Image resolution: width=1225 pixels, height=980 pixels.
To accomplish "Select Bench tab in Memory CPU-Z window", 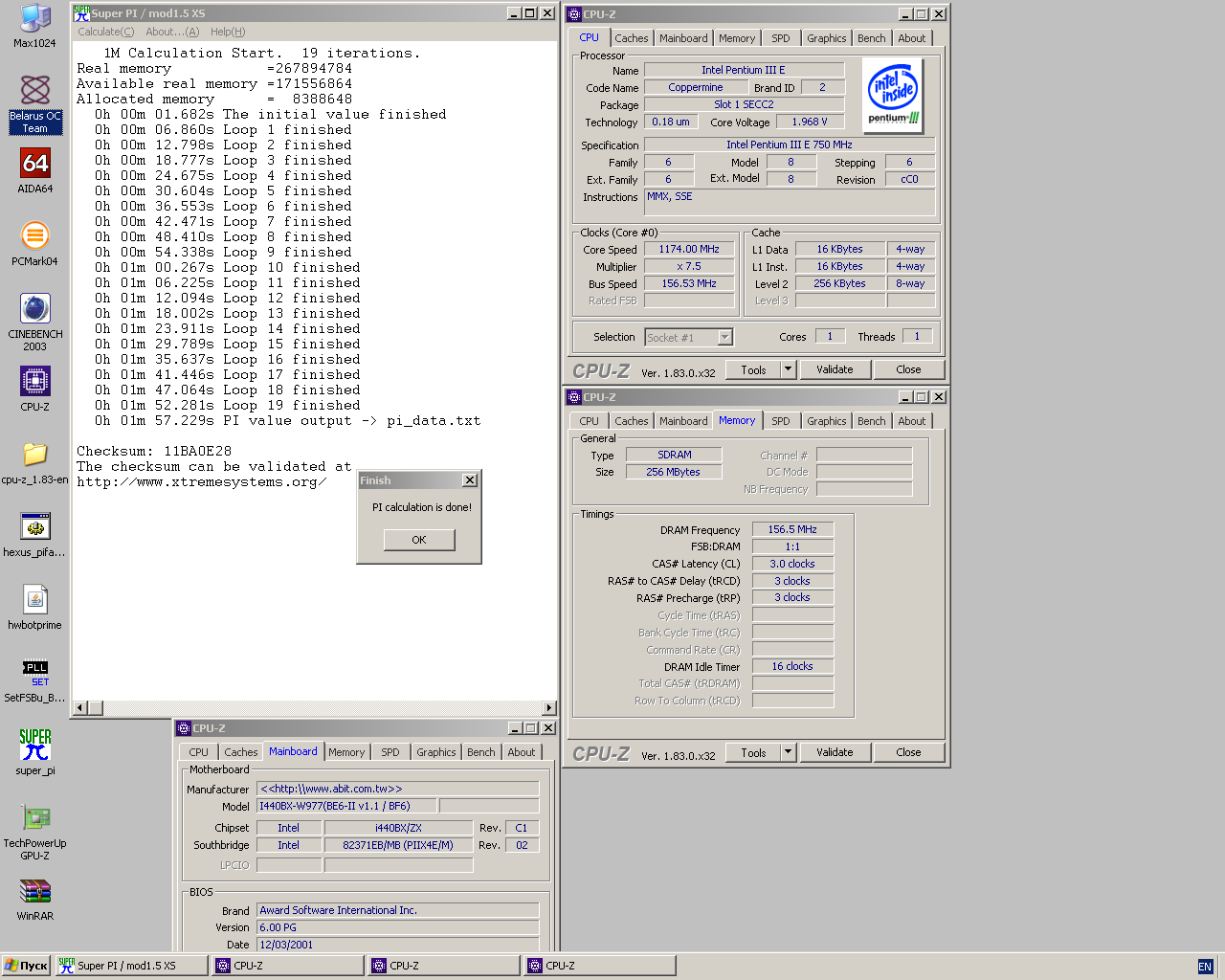I will (871, 421).
